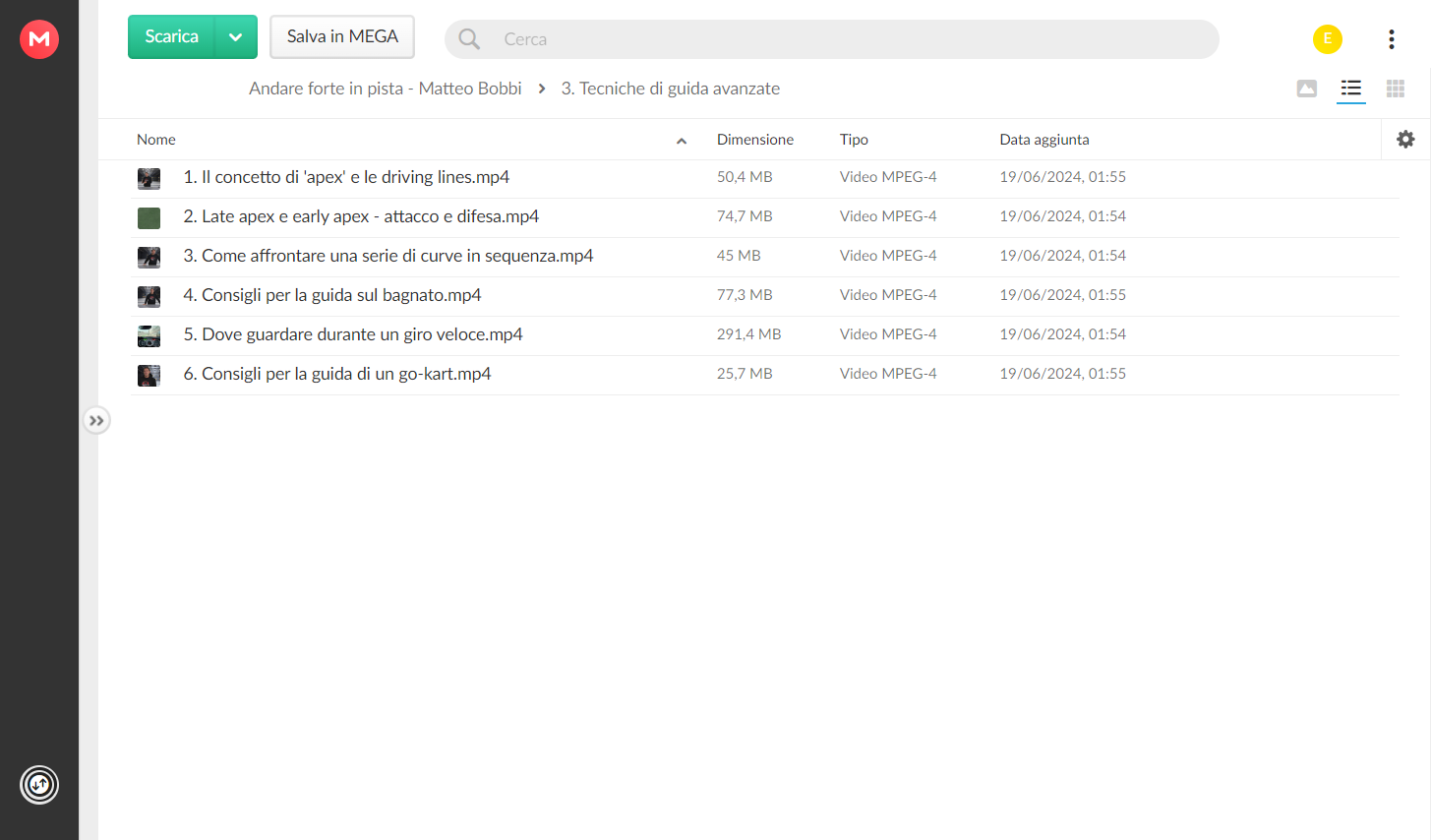Switch to image gallery view icon

1307,89
